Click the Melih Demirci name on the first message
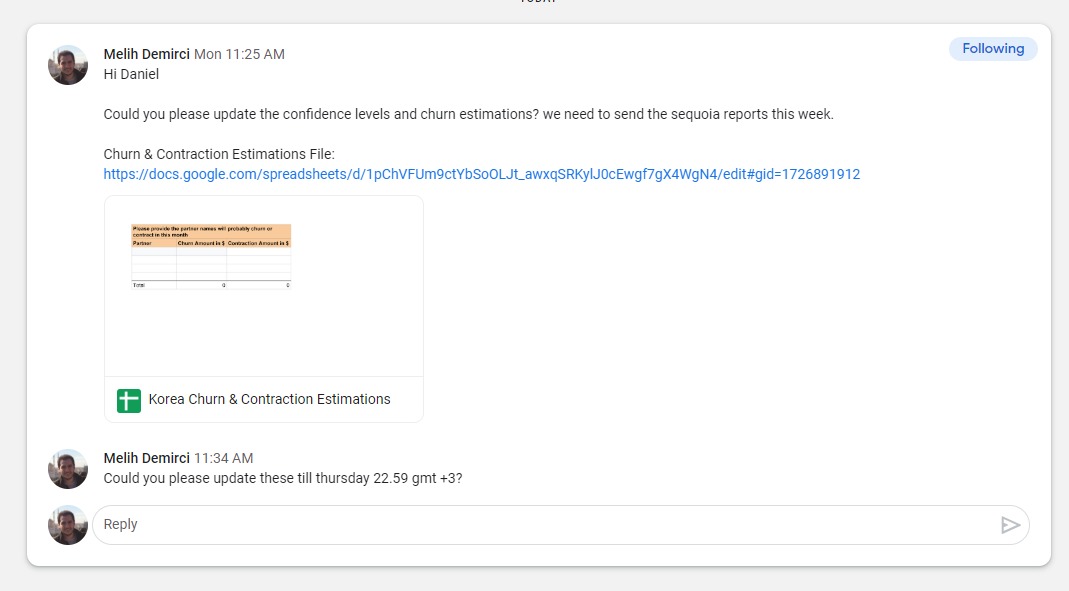Screen dimensions: 1069x591 [146, 54]
